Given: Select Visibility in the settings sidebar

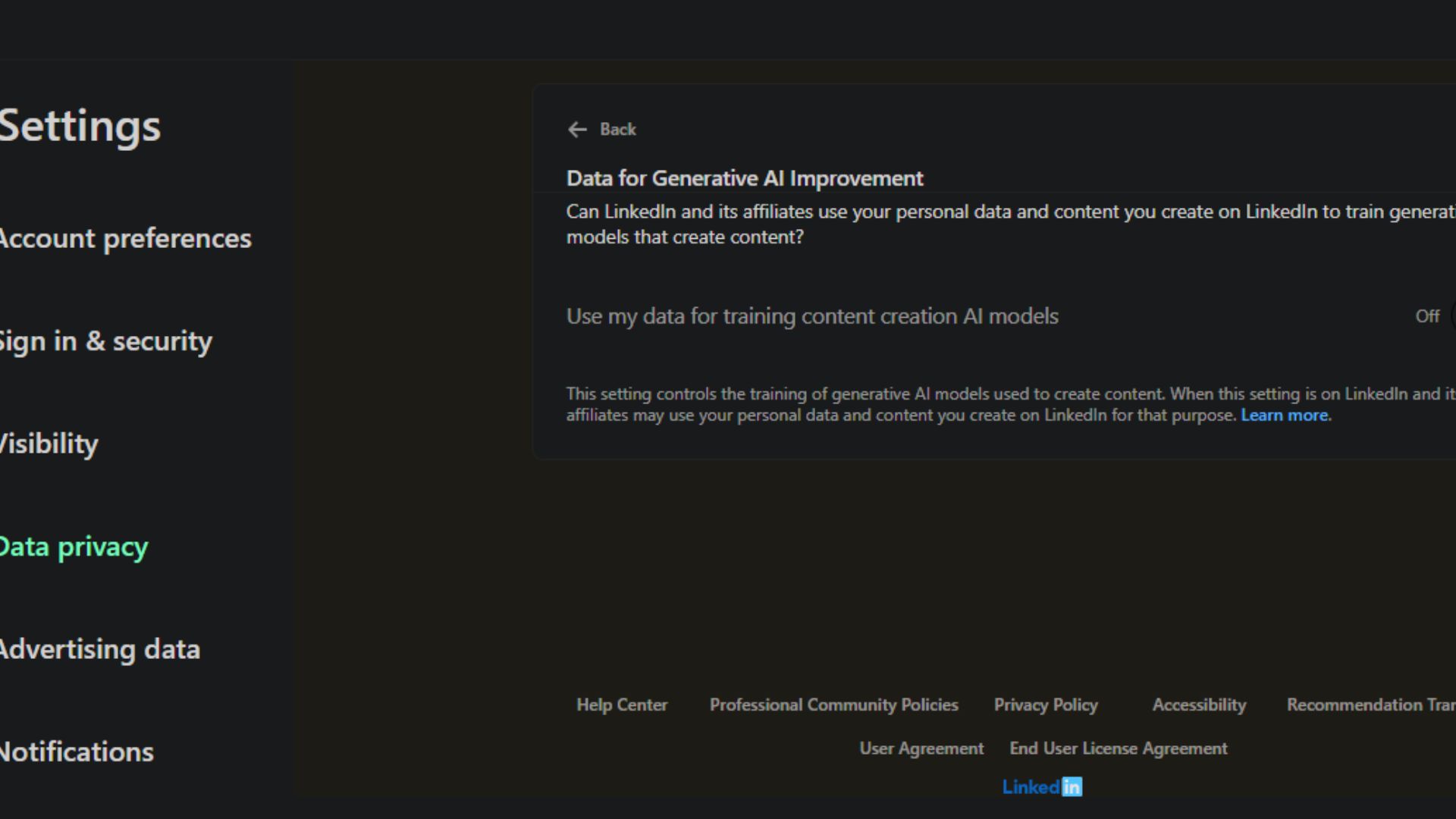Looking at the screenshot, I should click(49, 444).
